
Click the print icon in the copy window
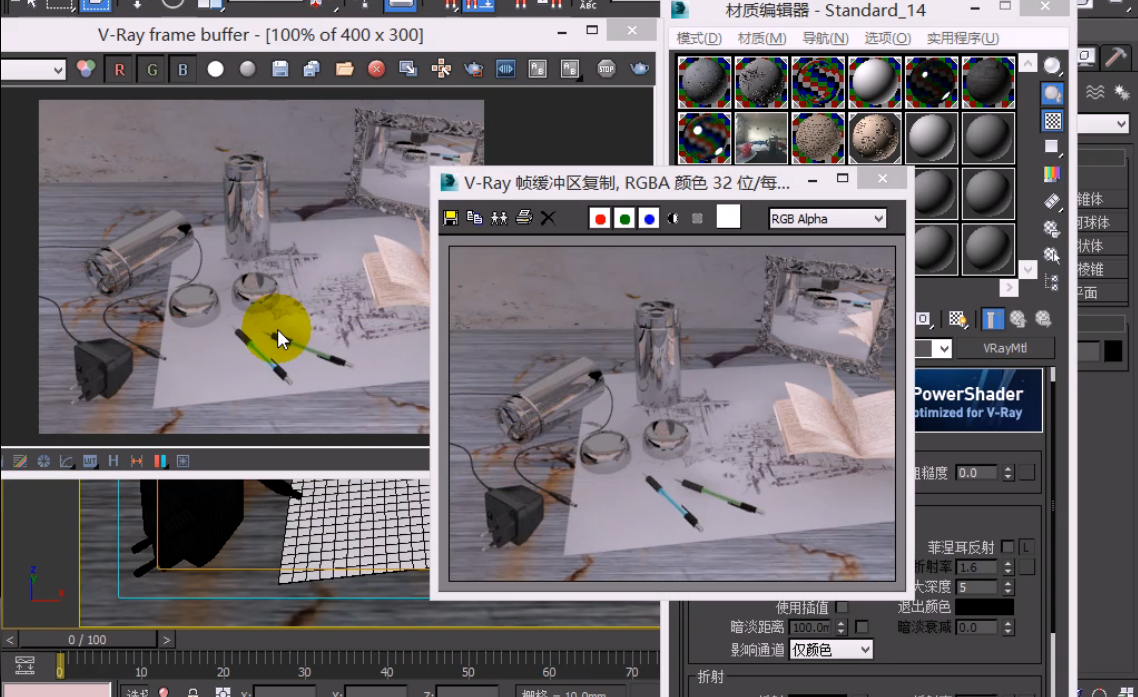tap(523, 218)
